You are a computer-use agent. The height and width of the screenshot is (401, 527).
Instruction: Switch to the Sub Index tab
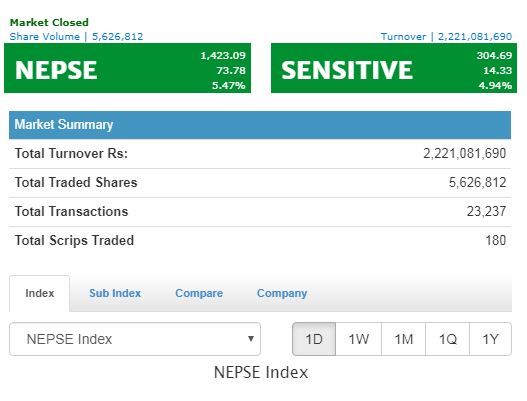tap(115, 293)
